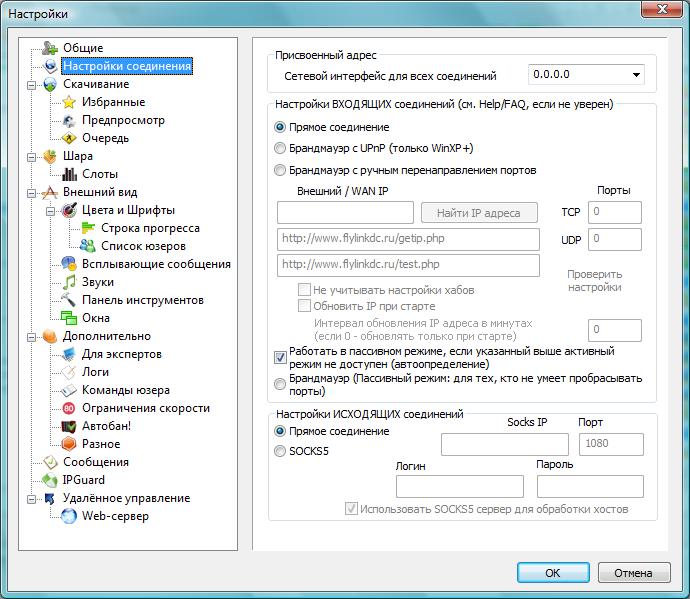
Task: Select Брандмауэр с UPnP radio option
Action: pos(280,149)
